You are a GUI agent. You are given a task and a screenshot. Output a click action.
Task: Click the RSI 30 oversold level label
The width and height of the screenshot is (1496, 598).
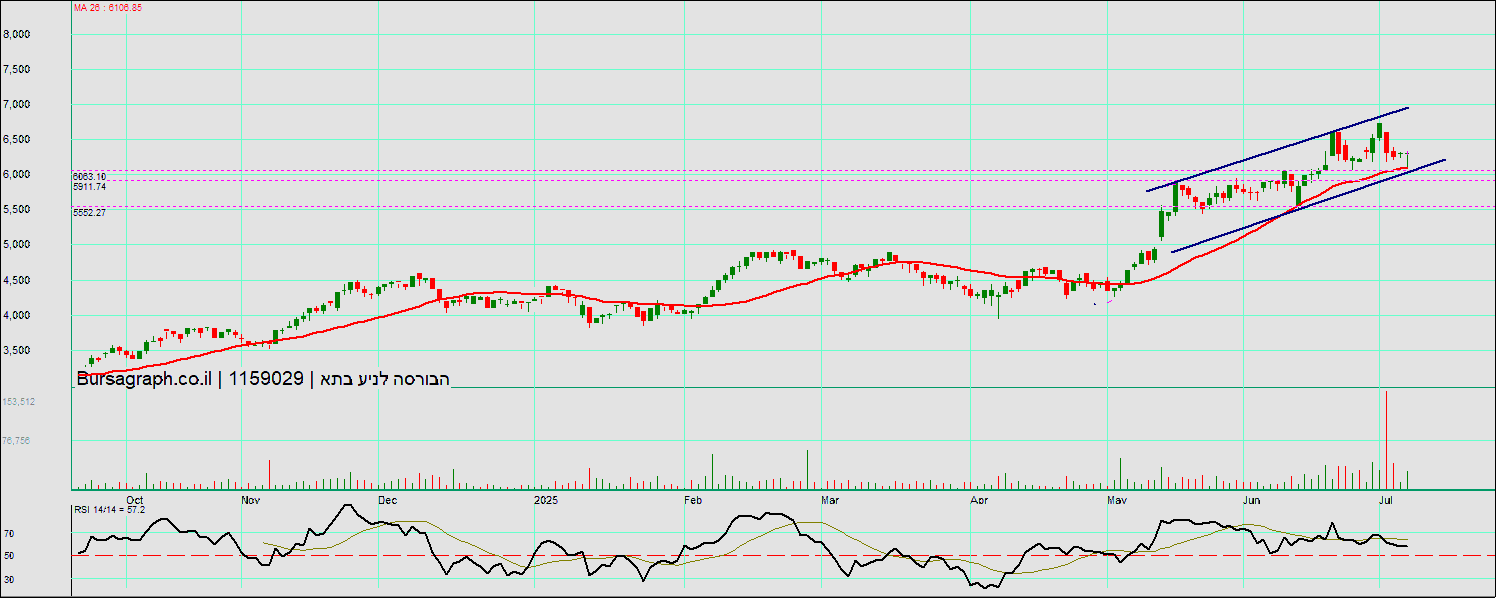(x=9, y=579)
